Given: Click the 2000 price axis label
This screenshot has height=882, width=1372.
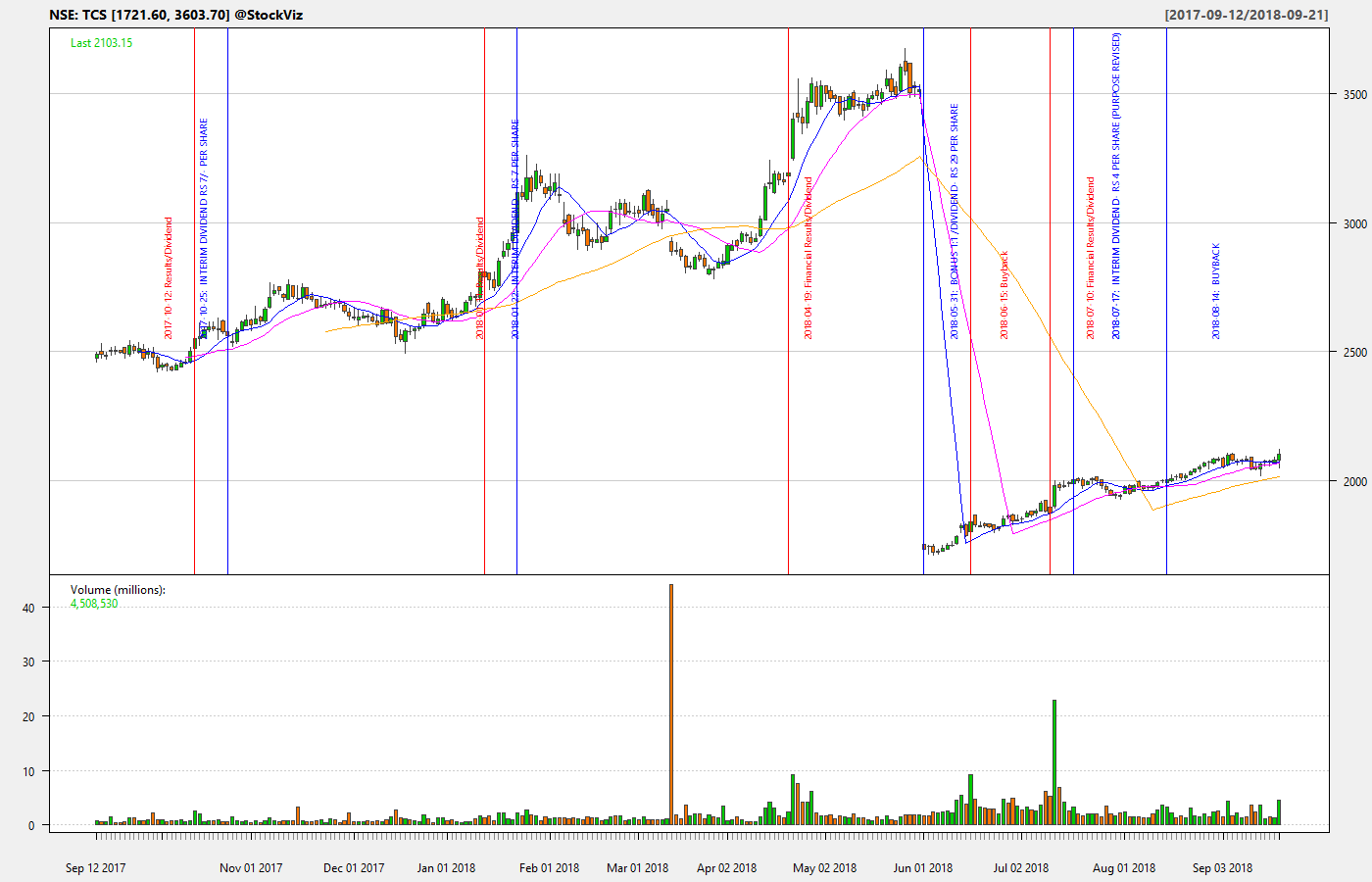Looking at the screenshot, I should click(1354, 481).
